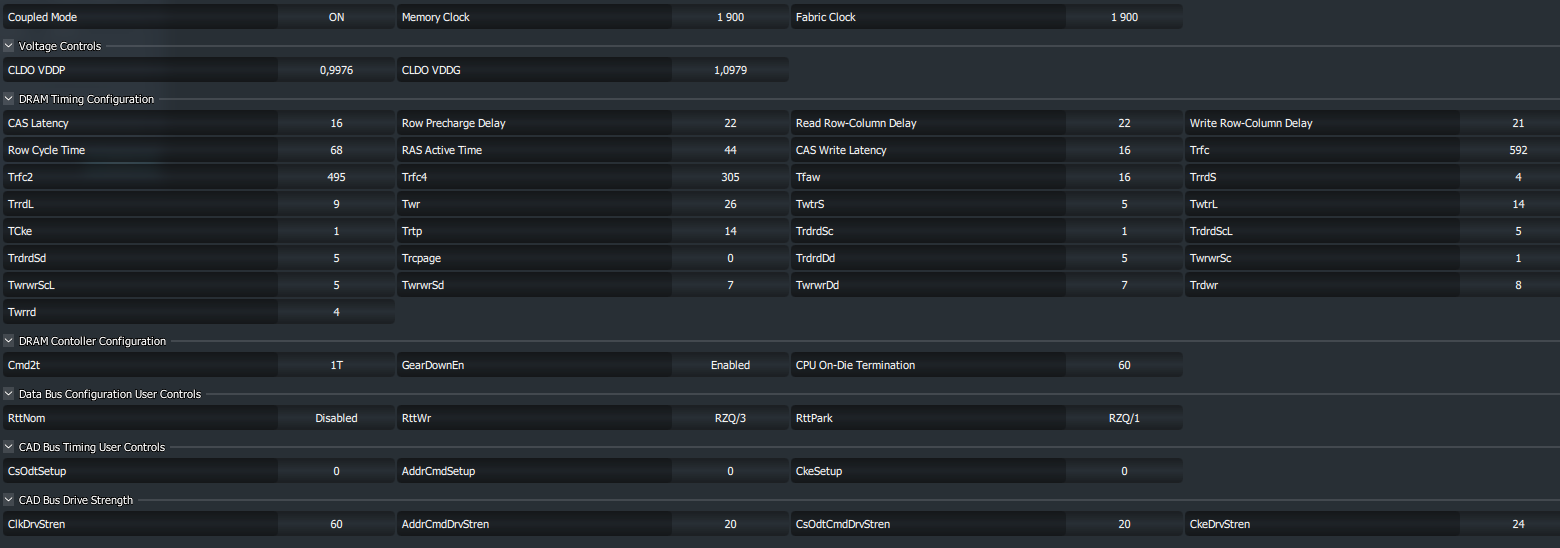Click the ClkDrvStren value 60

coord(336,524)
